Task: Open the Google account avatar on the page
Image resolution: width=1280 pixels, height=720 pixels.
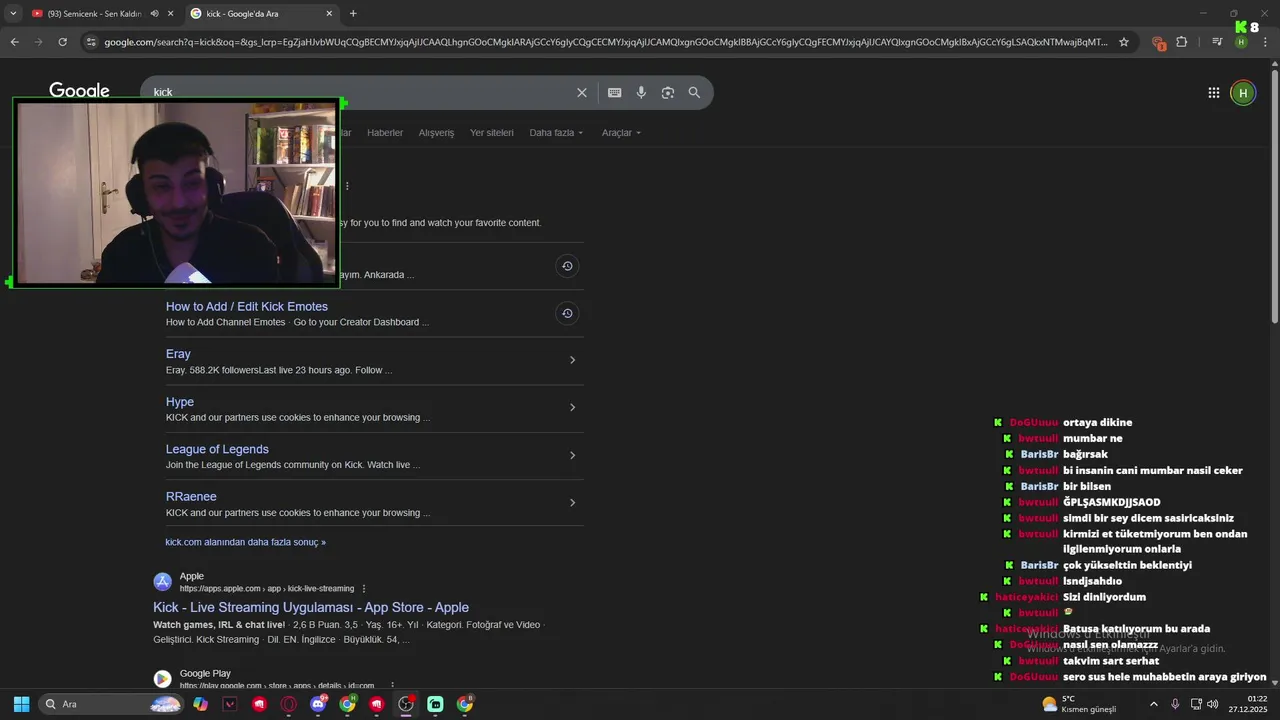Action: (1243, 93)
